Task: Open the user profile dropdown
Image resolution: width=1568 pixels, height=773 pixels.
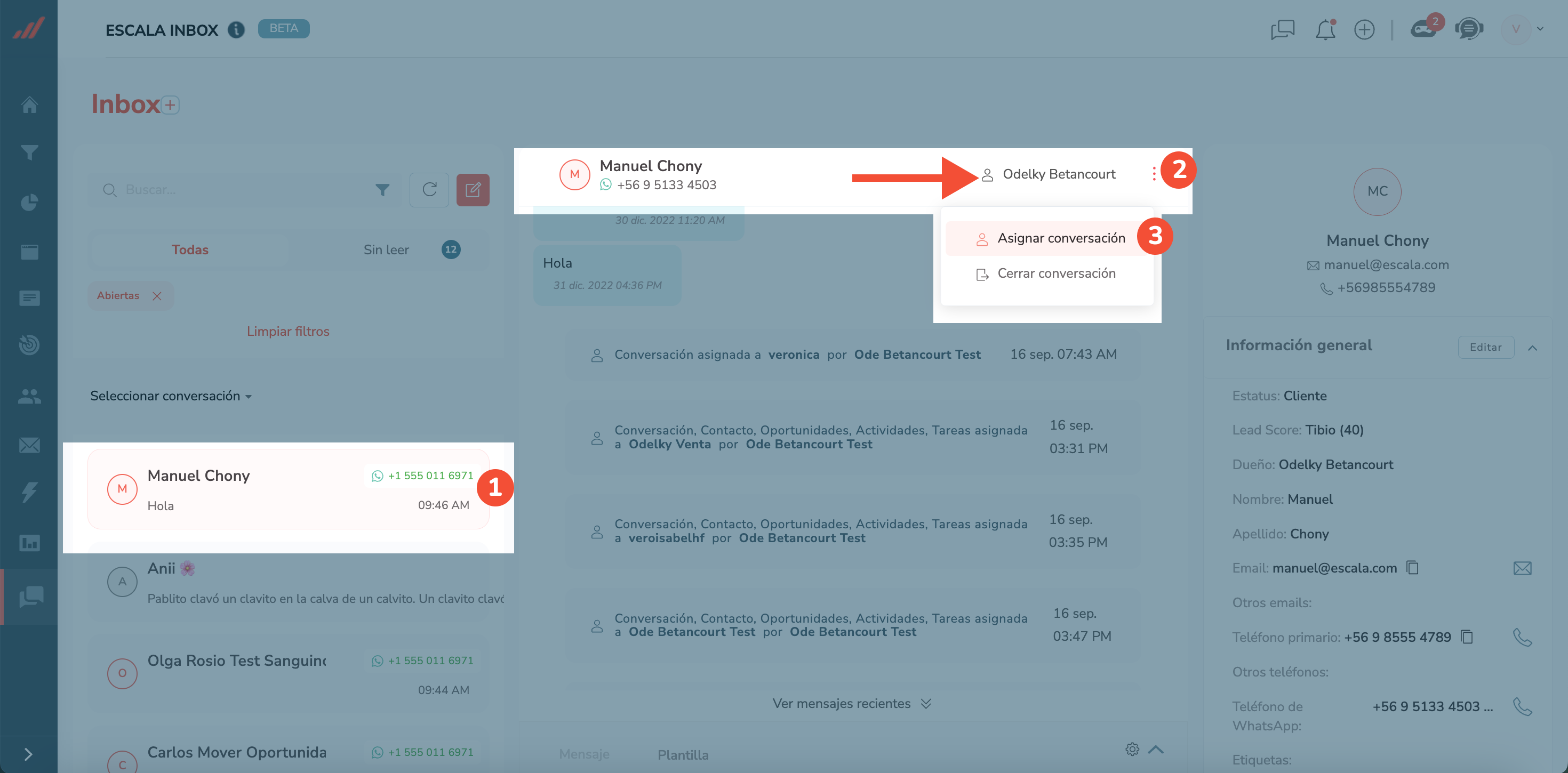Action: pos(1523,29)
